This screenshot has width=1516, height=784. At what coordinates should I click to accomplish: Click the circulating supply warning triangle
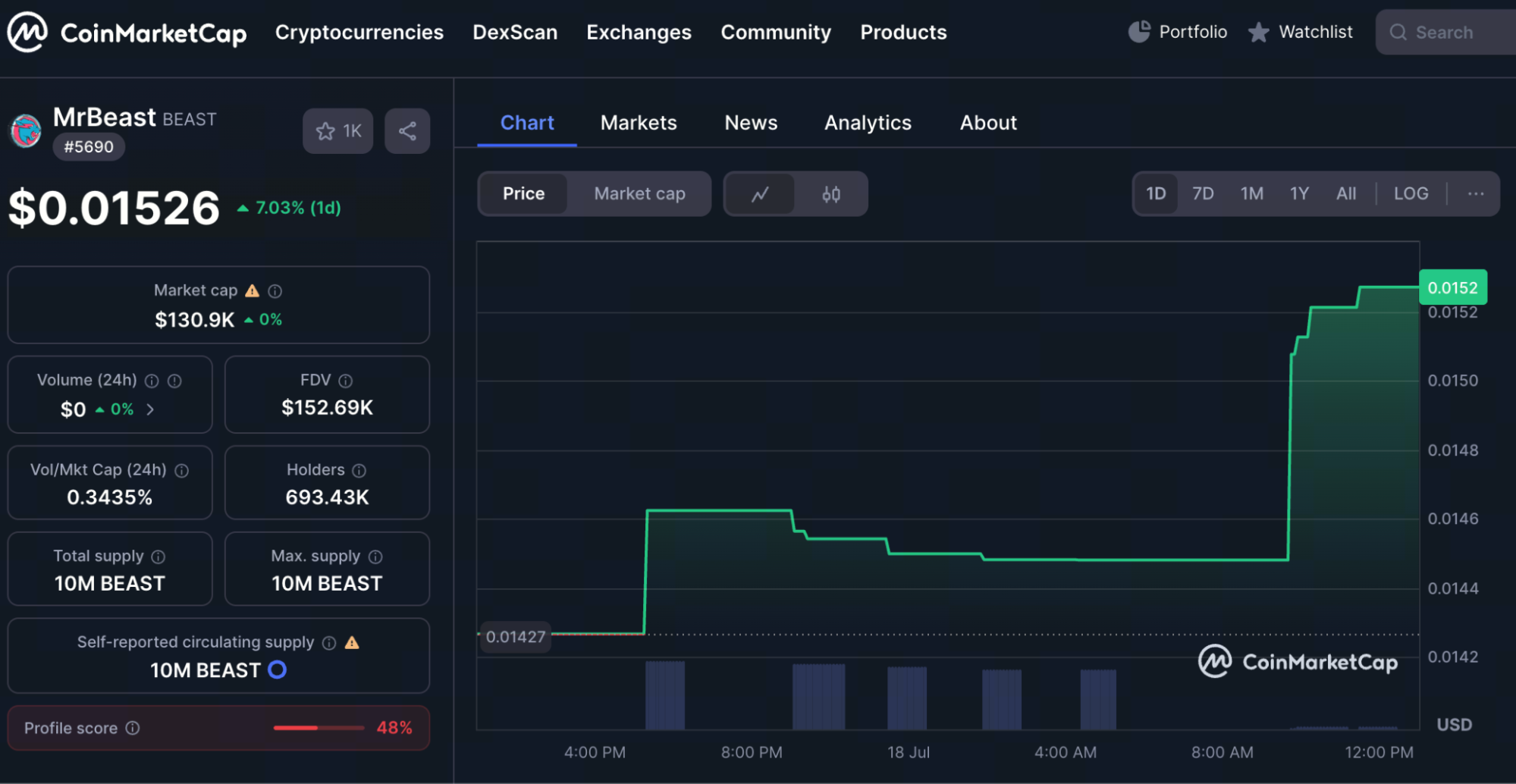[x=352, y=642]
